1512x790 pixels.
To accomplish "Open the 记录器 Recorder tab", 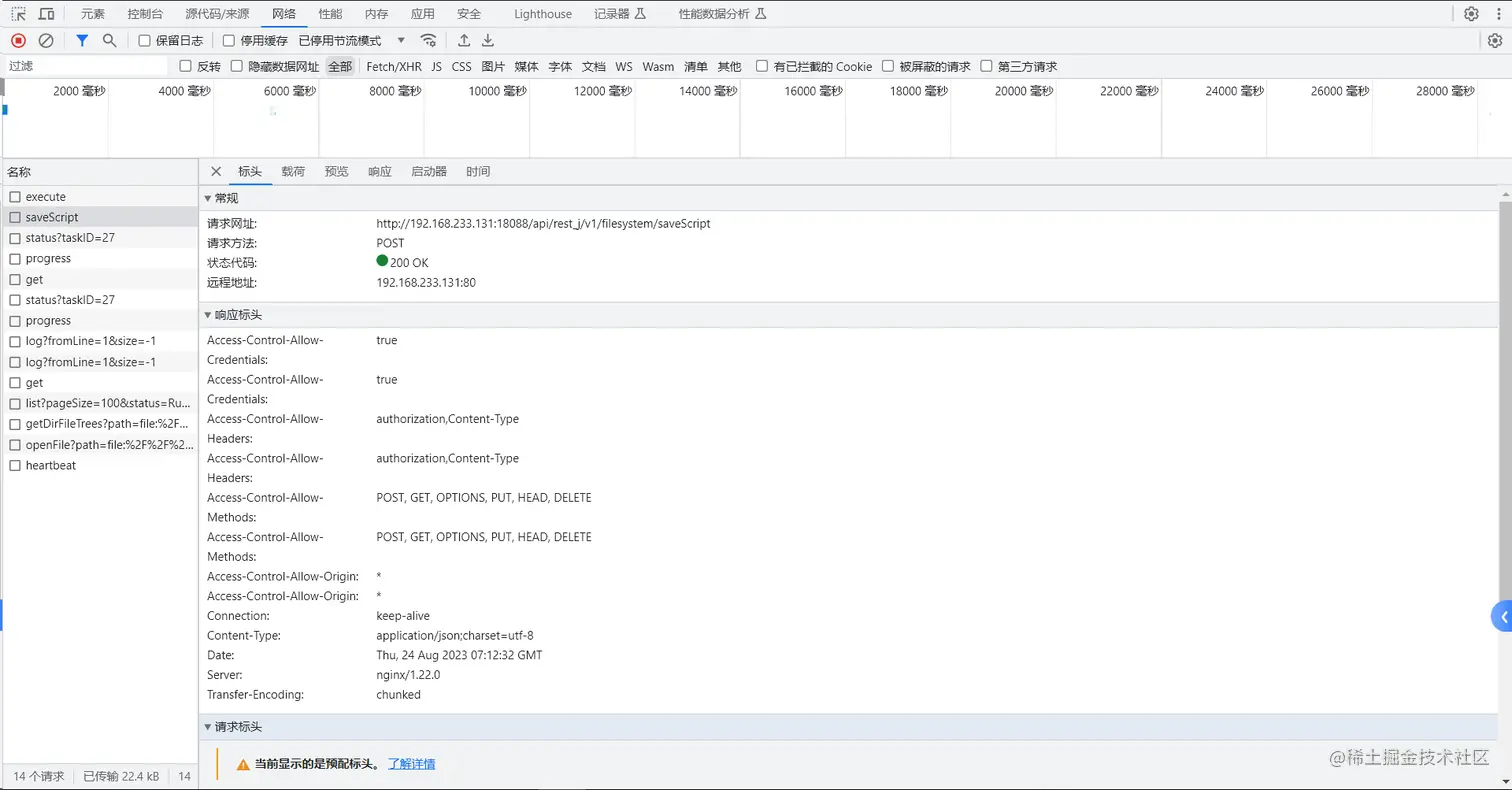I will pos(620,14).
